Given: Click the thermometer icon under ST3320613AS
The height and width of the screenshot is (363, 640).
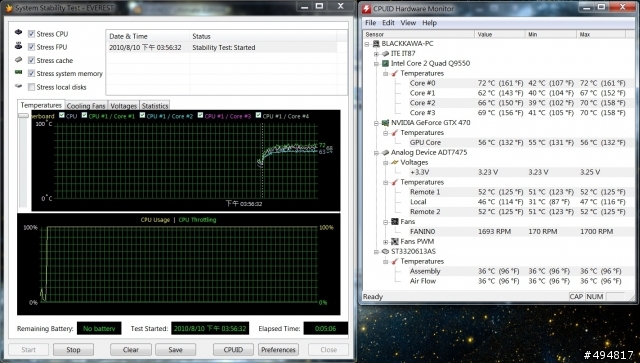Looking at the screenshot, I should [x=395, y=261].
